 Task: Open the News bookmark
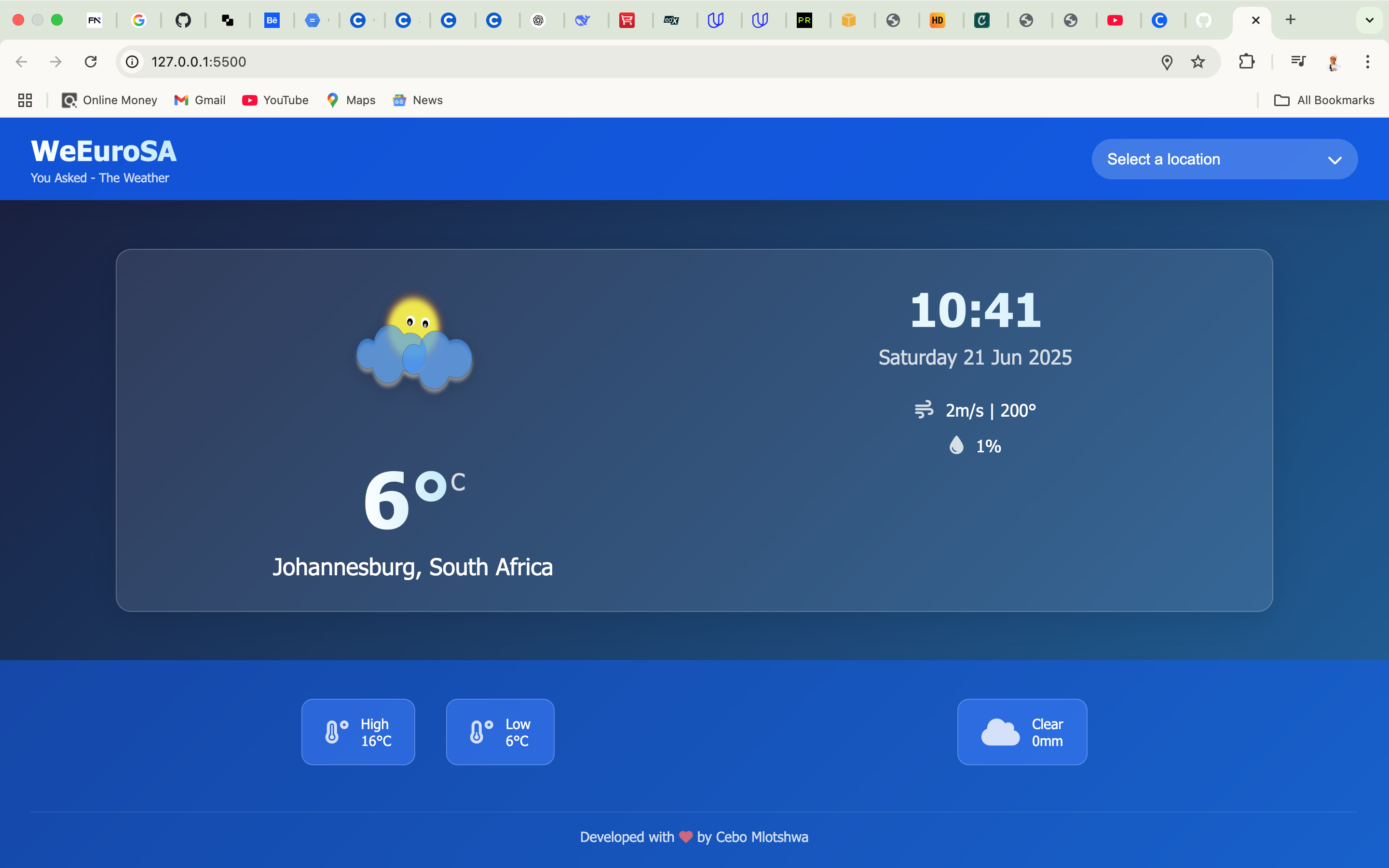click(x=418, y=100)
